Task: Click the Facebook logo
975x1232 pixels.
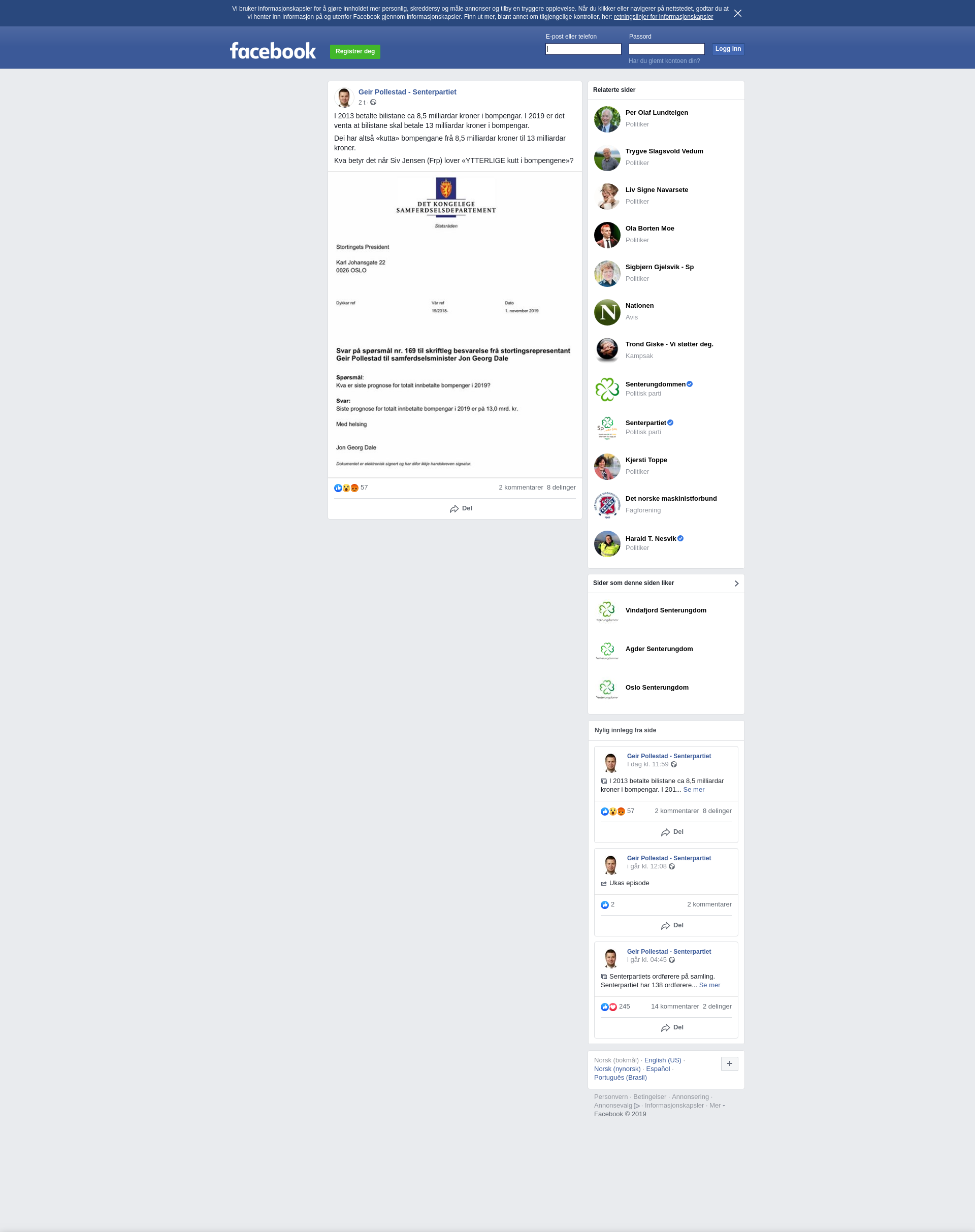Action: (x=273, y=51)
